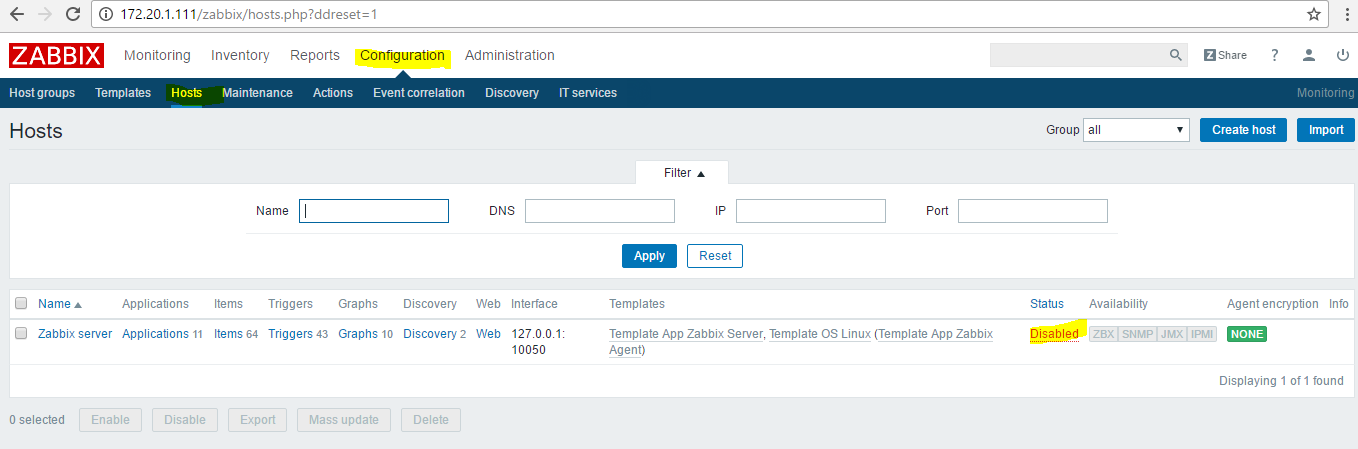Open Items link for Zabbix server
The image size is (1358, 449).
click(x=228, y=334)
